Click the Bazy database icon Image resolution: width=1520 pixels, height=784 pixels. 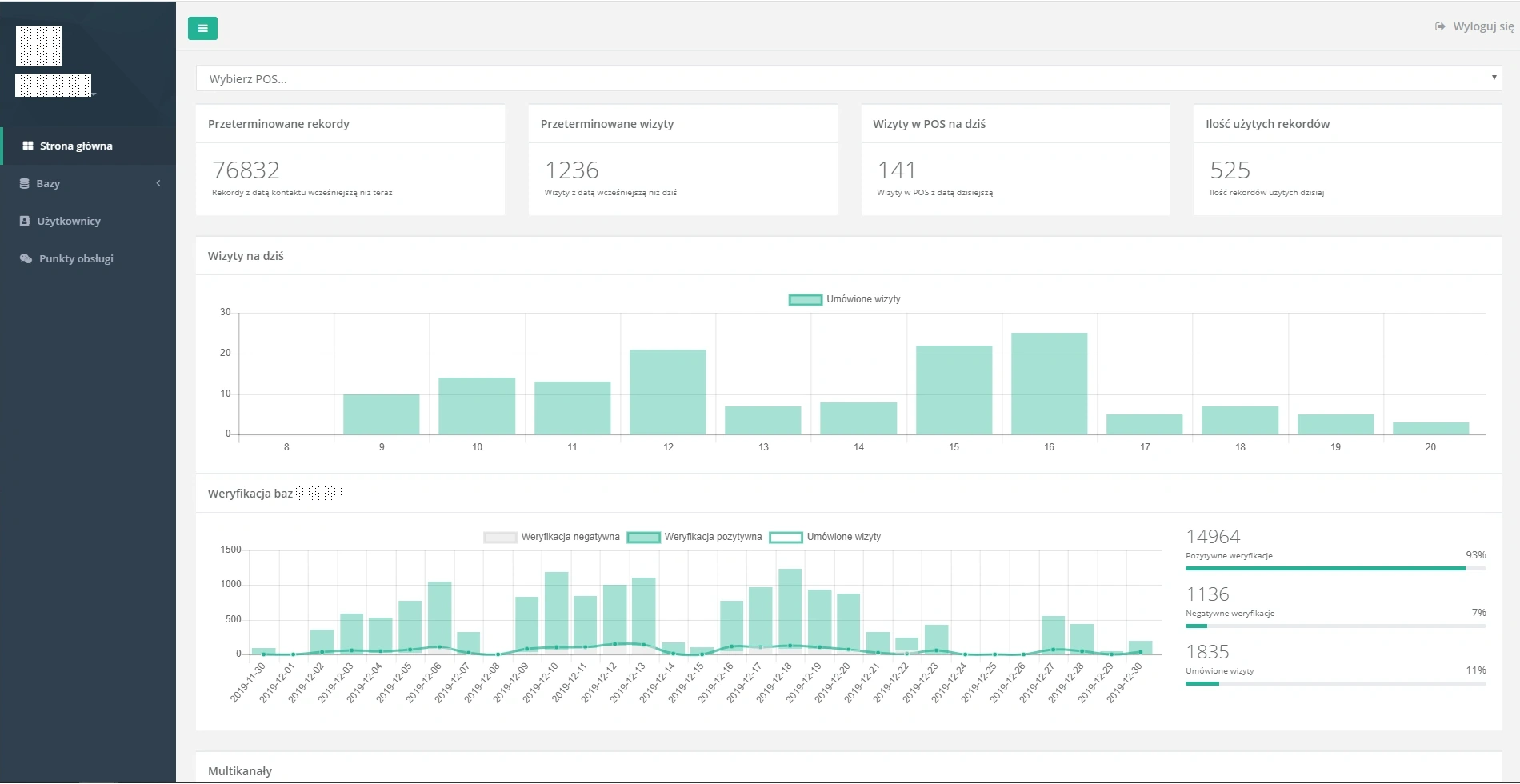point(25,183)
